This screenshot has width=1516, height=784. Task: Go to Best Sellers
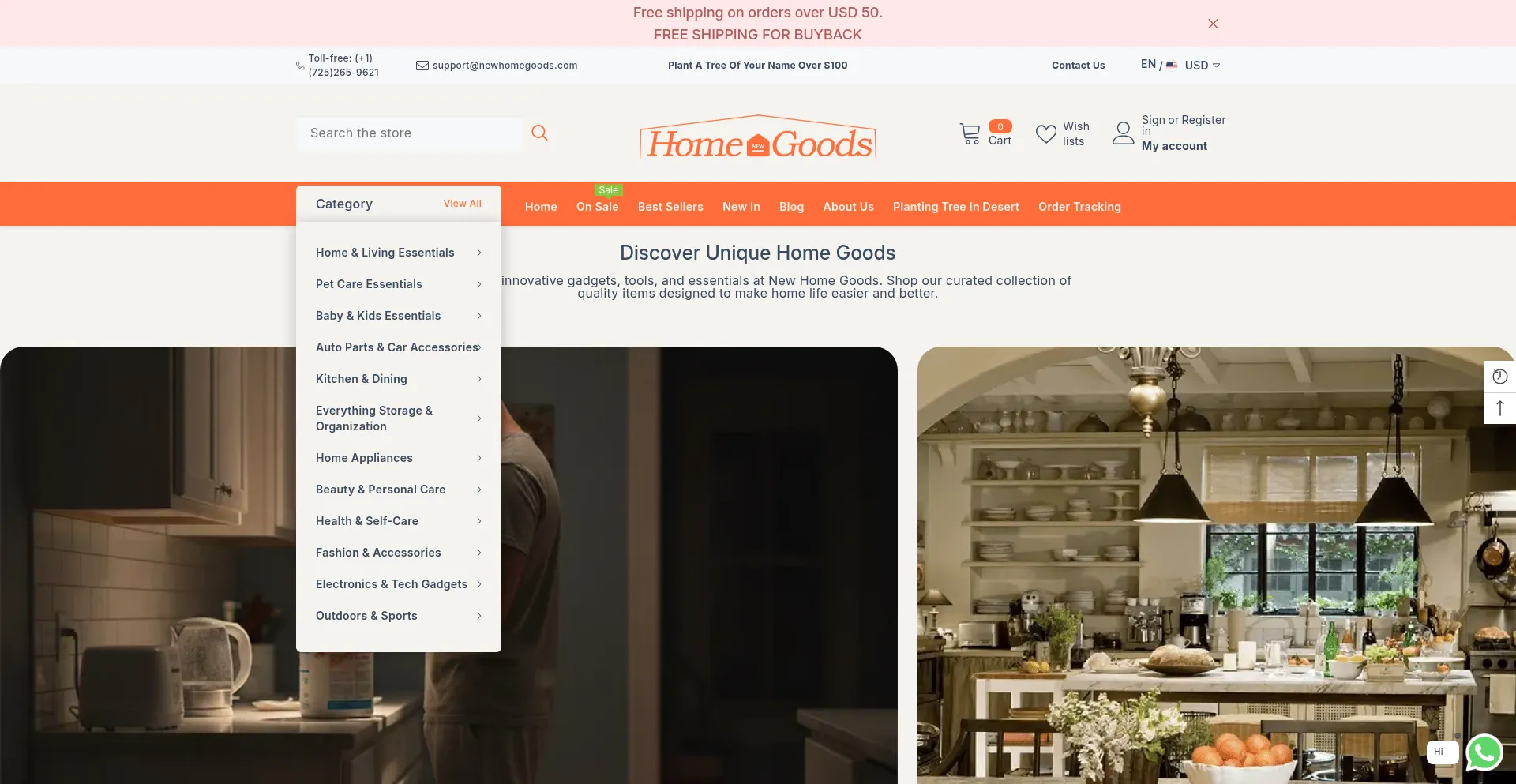click(670, 207)
